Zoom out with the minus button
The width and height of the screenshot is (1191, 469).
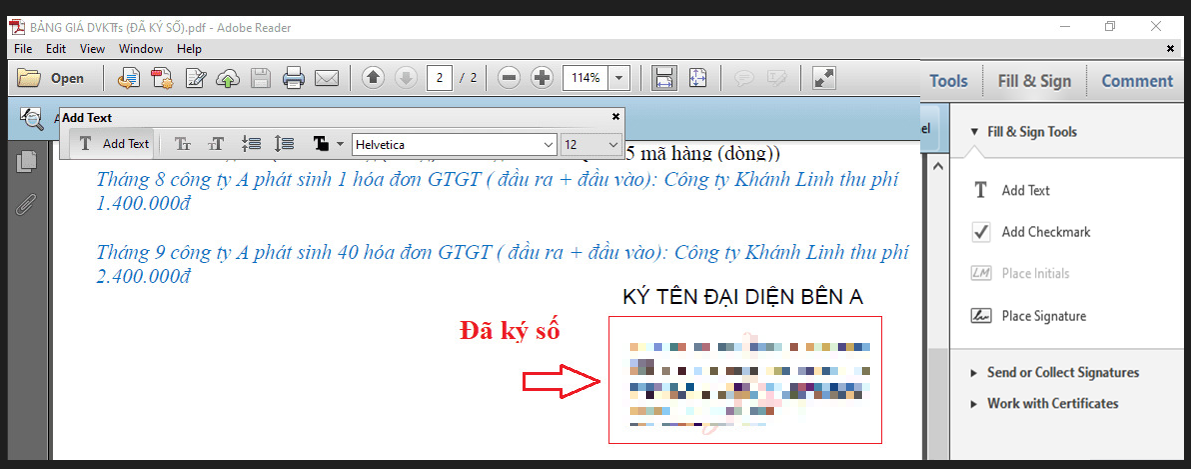tap(509, 78)
